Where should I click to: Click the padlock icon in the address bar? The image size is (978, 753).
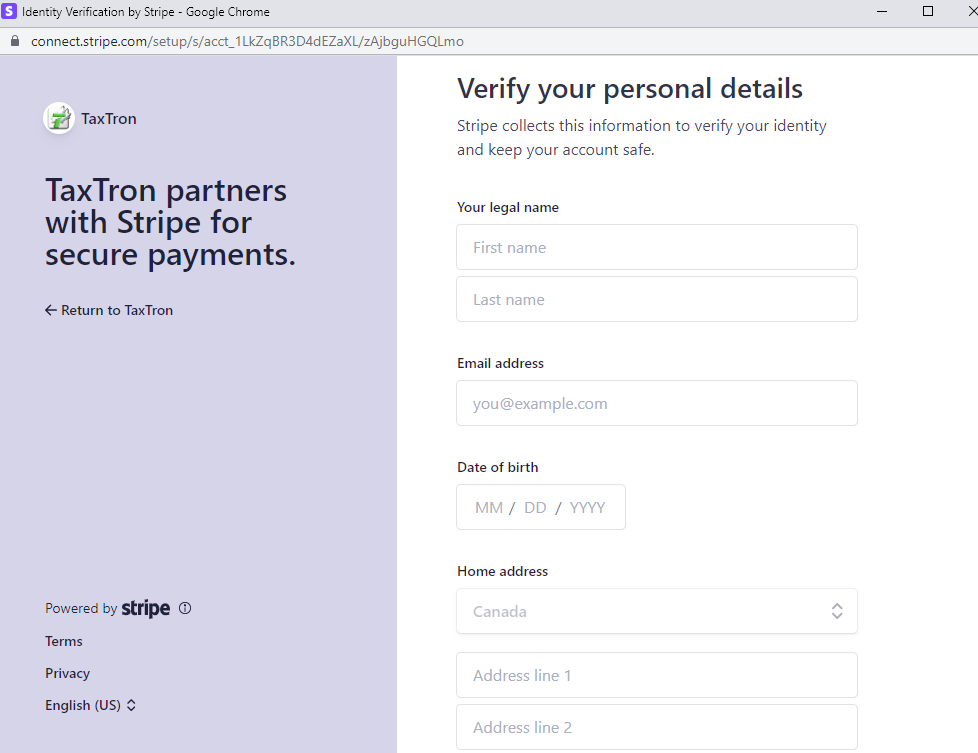(15, 41)
